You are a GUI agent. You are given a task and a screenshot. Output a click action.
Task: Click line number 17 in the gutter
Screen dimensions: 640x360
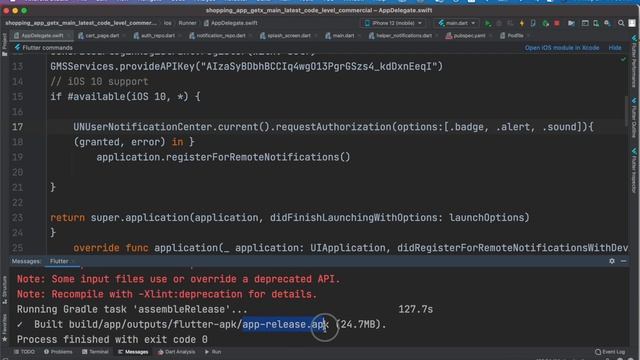click(18, 127)
